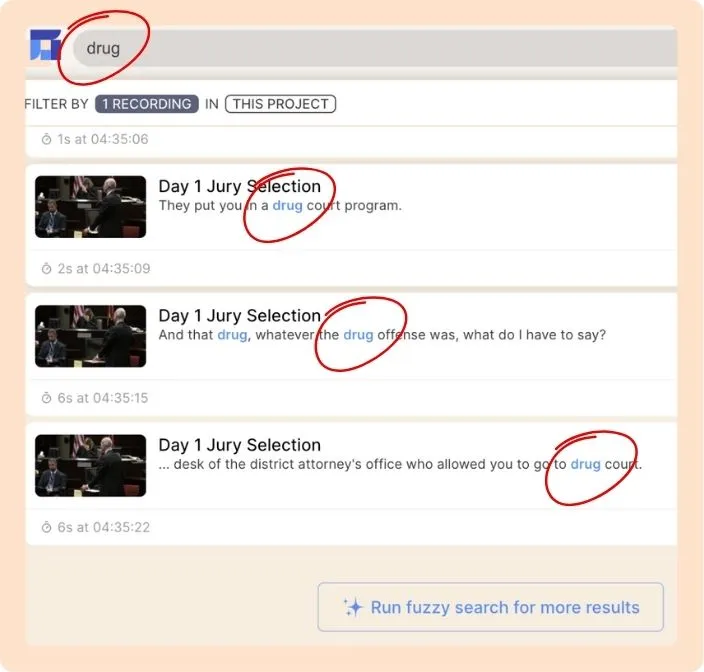This screenshot has width=704, height=672.
Task: Open 'Day 1 Jury Selection' above drug offense text
Action: click(x=240, y=316)
